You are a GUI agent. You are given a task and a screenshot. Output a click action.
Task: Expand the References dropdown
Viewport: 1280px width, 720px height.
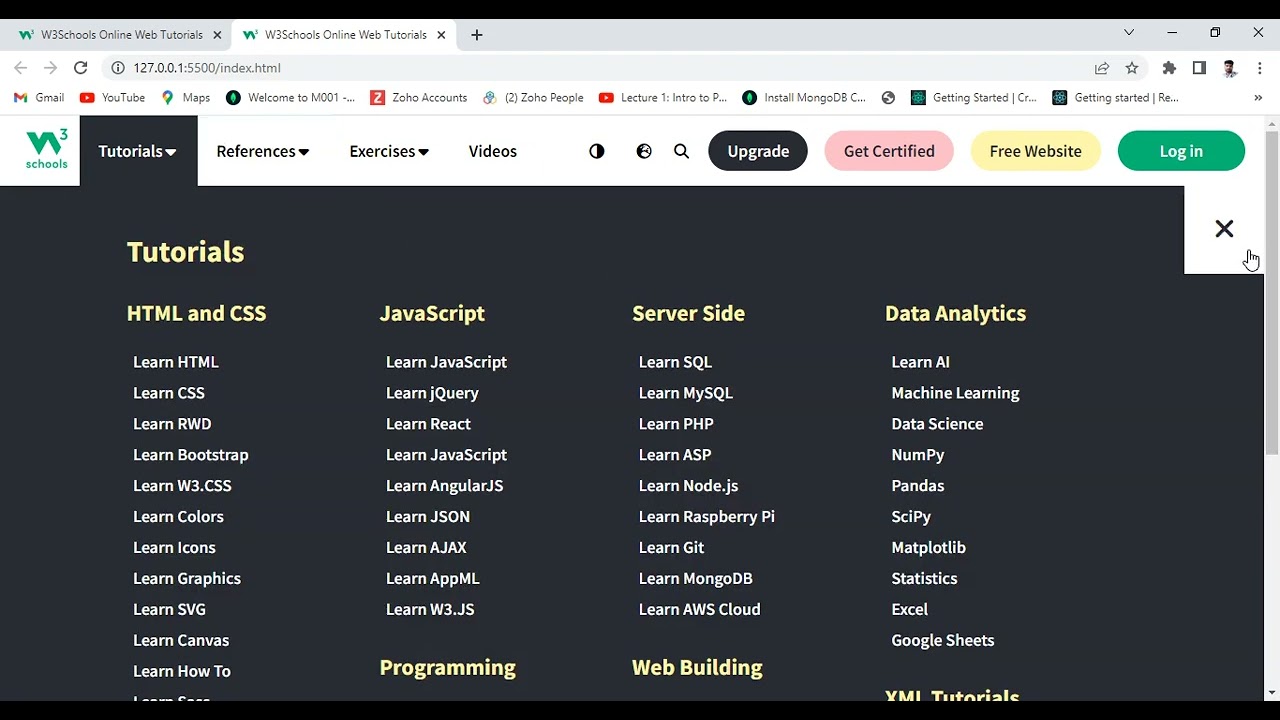click(x=263, y=151)
